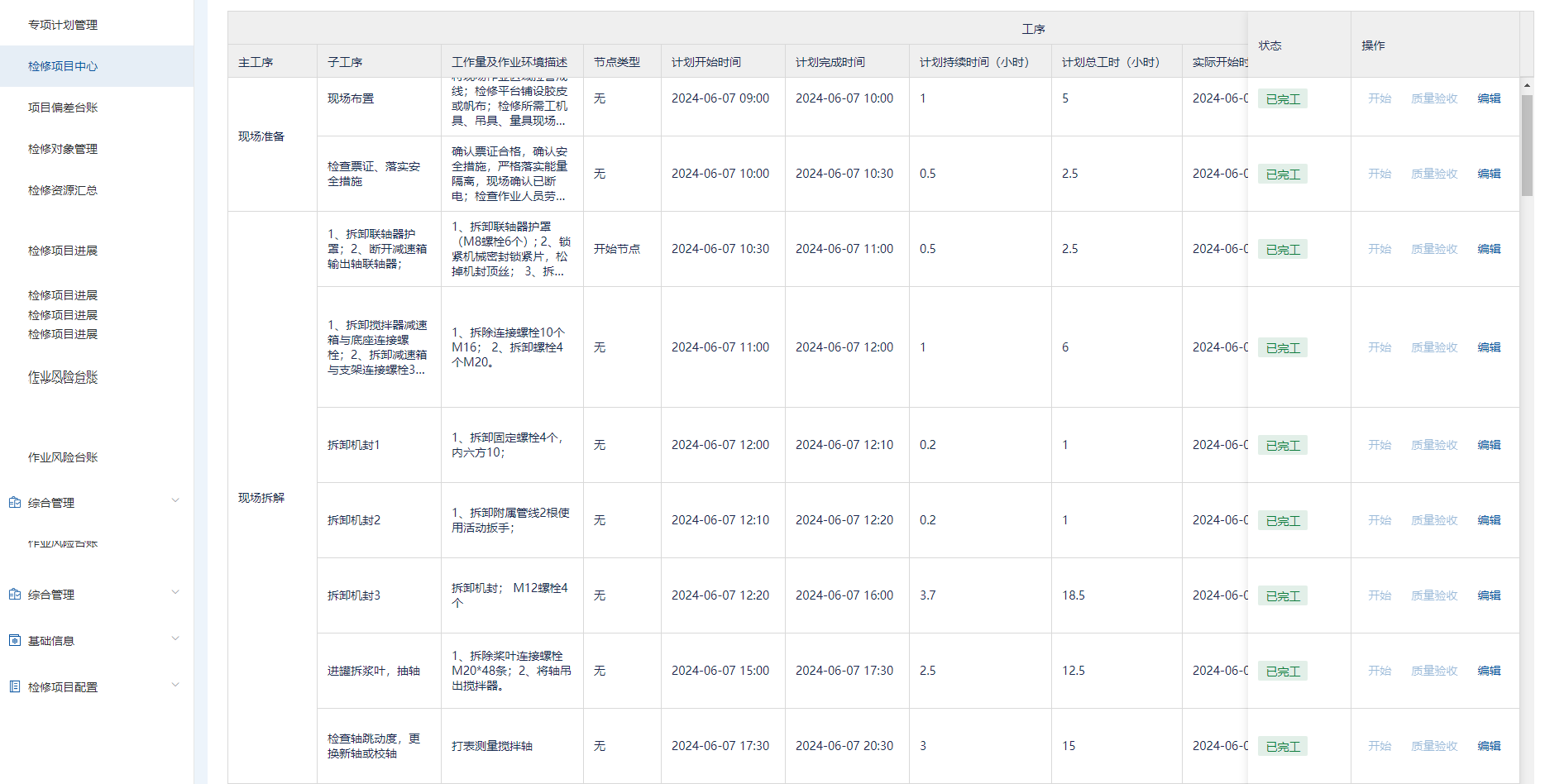Viewport: 1545px width, 784px height.
Task: Click 编辑 for the 现场布置 row
Action: pyautogui.click(x=1489, y=98)
